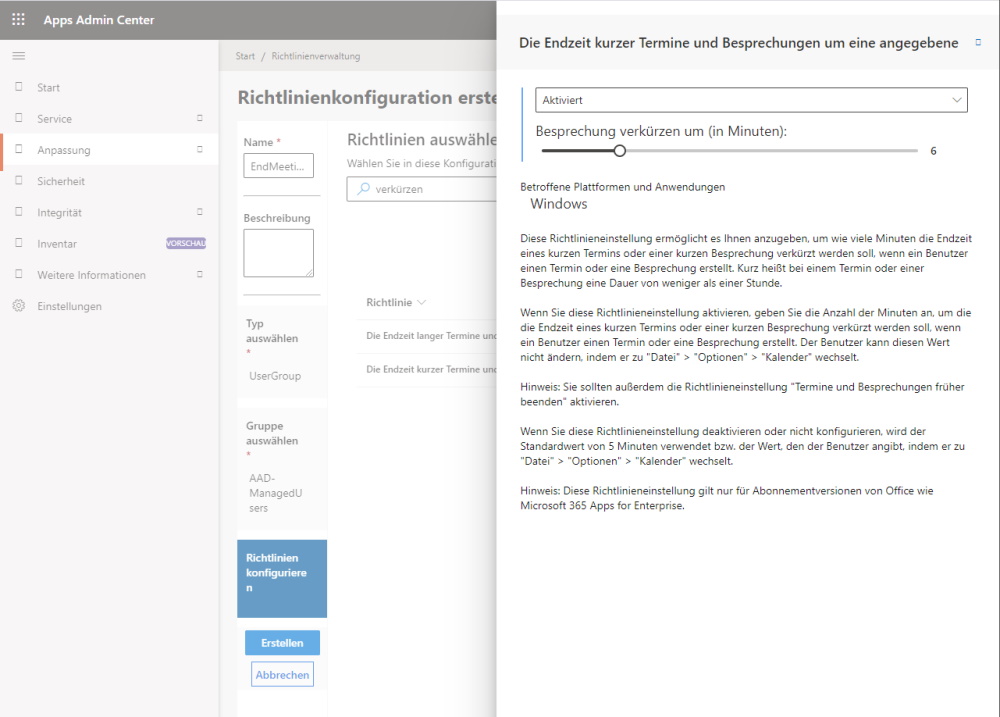Click the UserGroup type value
Image resolution: width=1000 pixels, height=717 pixels.
click(x=275, y=376)
